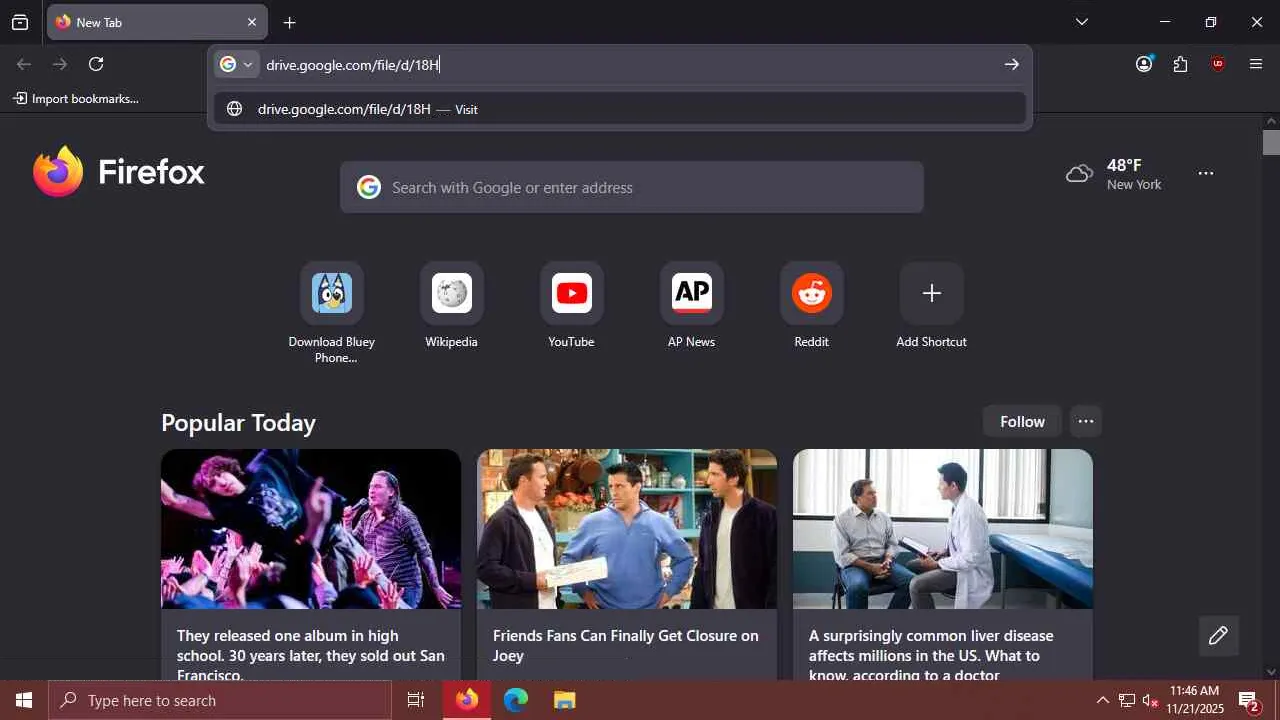The image size is (1280, 720).
Task: Click the muted volume tray icon
Action: pyautogui.click(x=1150, y=700)
